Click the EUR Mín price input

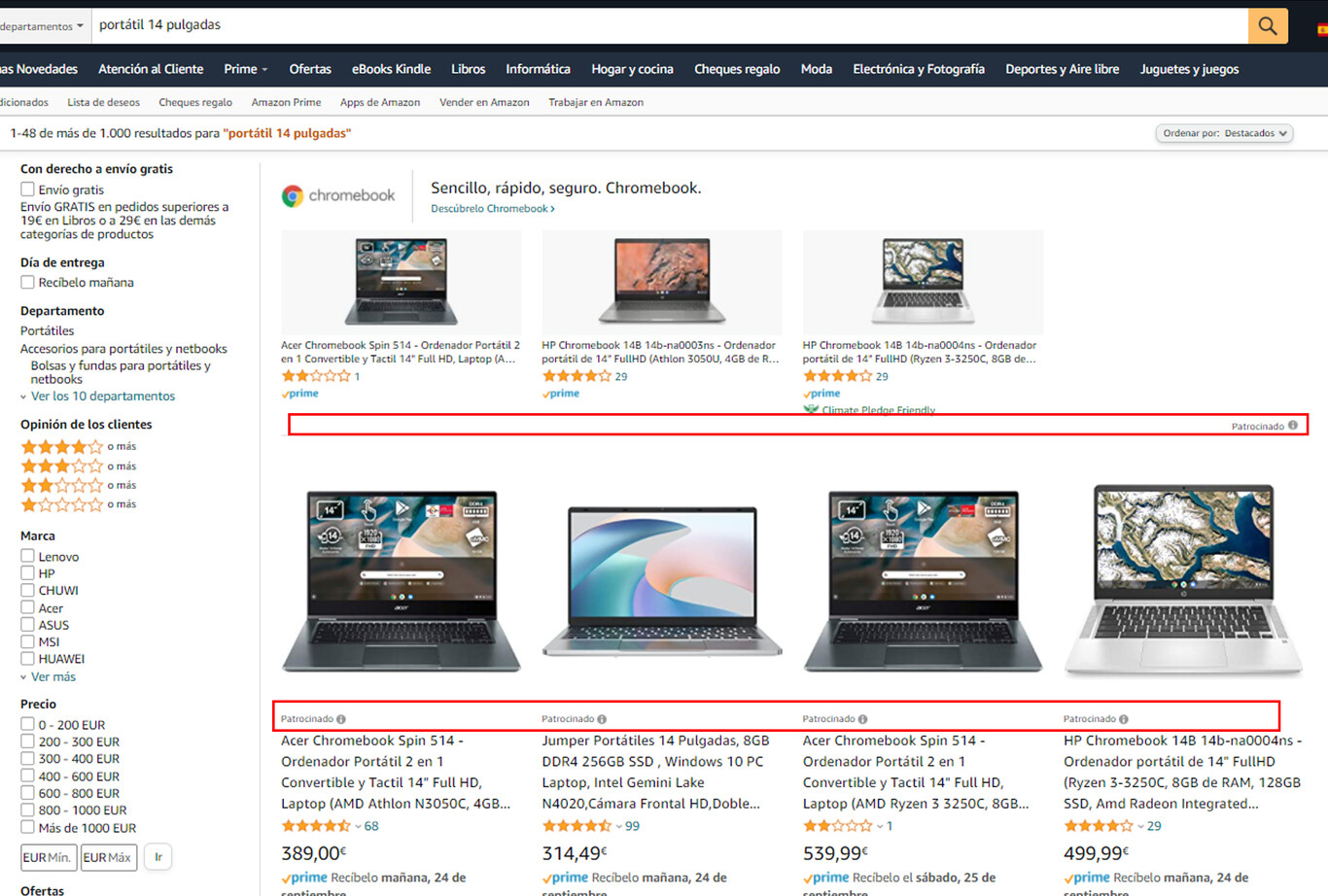point(49,857)
